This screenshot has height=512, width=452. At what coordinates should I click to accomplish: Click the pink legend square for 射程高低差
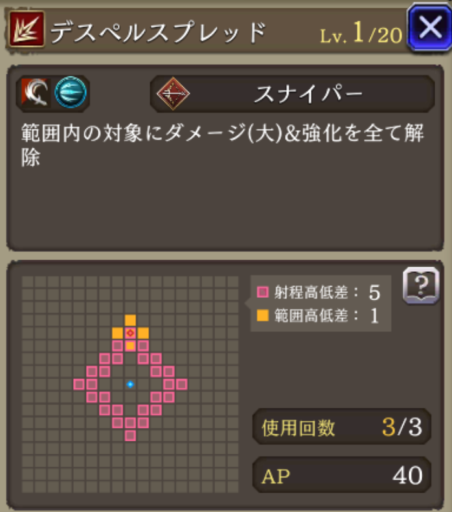[x=263, y=292]
